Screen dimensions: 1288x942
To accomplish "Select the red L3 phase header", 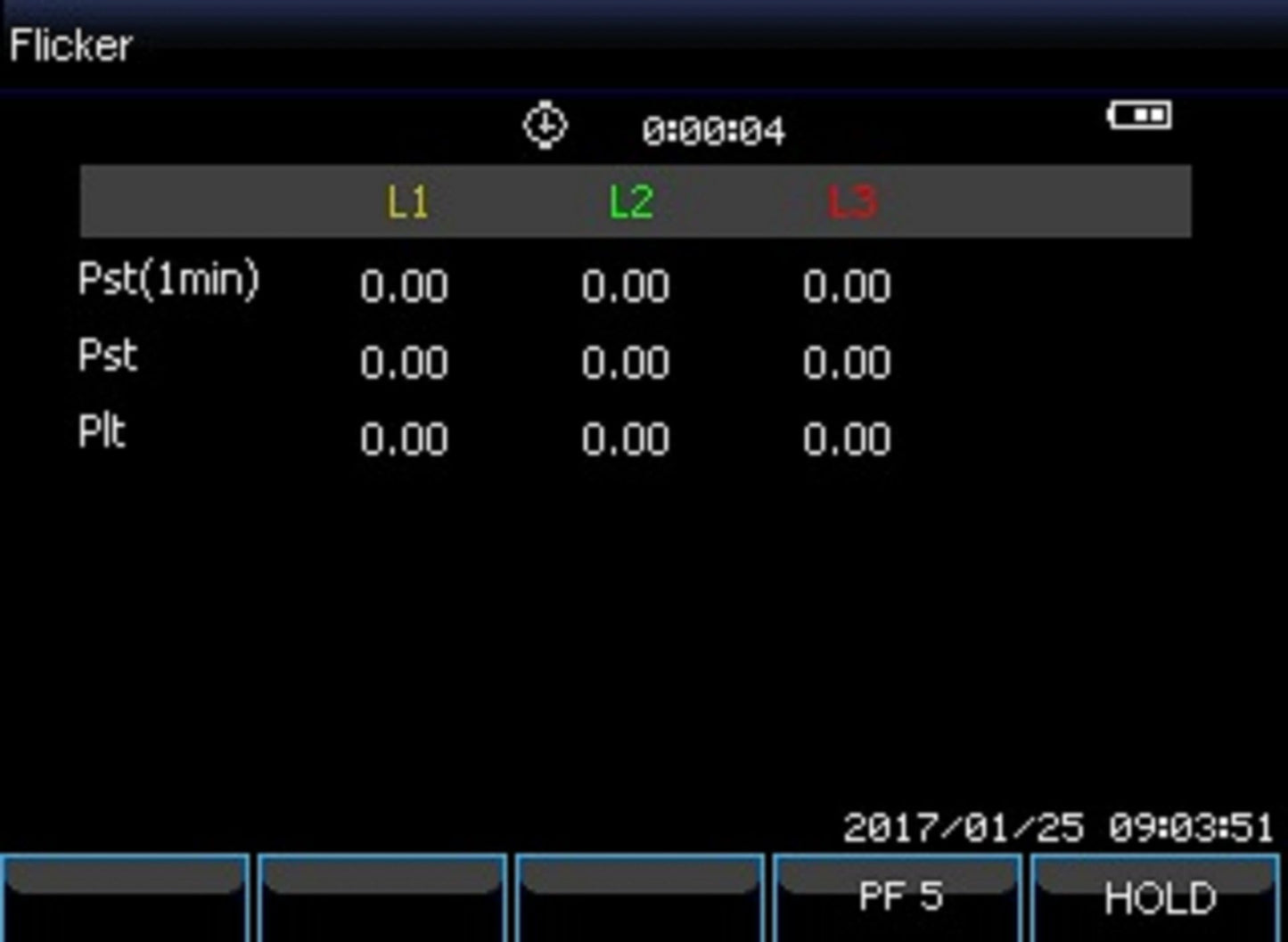I will [x=852, y=202].
